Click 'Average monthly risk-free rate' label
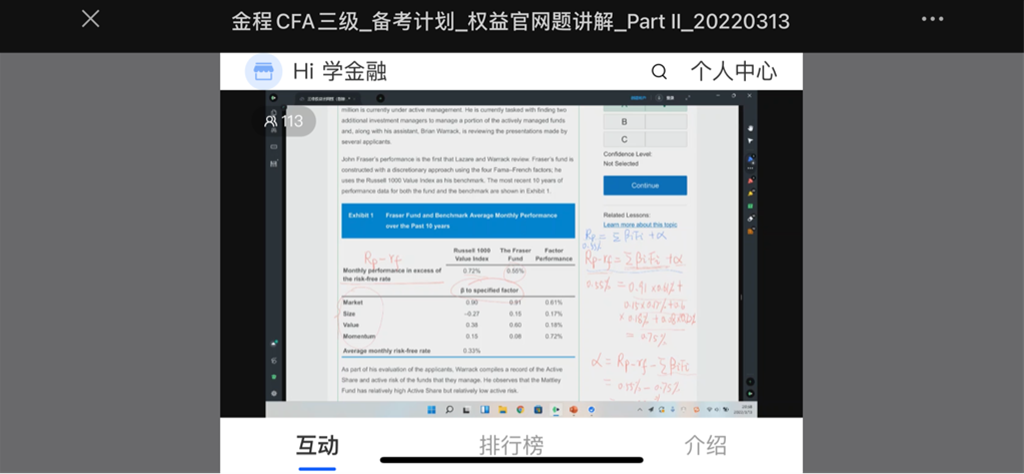The width and height of the screenshot is (1024, 474). tap(387, 351)
